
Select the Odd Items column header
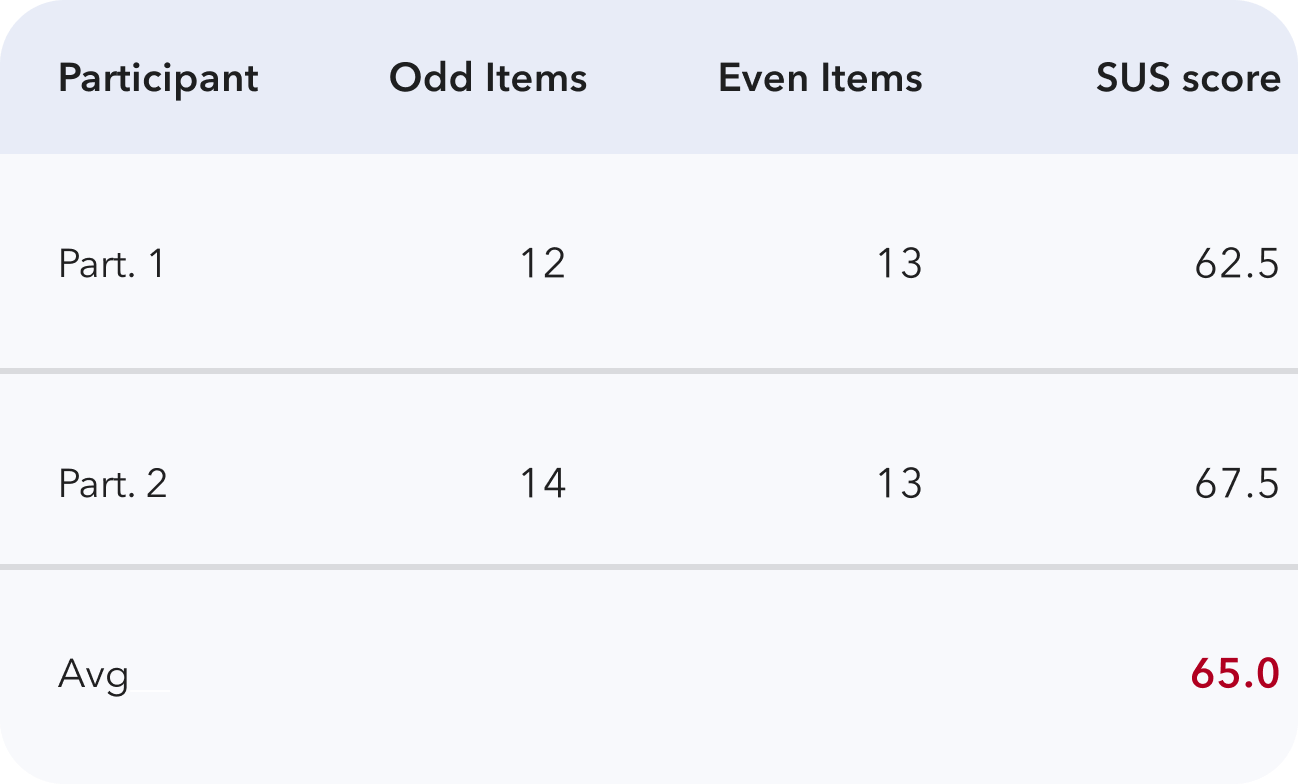click(488, 78)
